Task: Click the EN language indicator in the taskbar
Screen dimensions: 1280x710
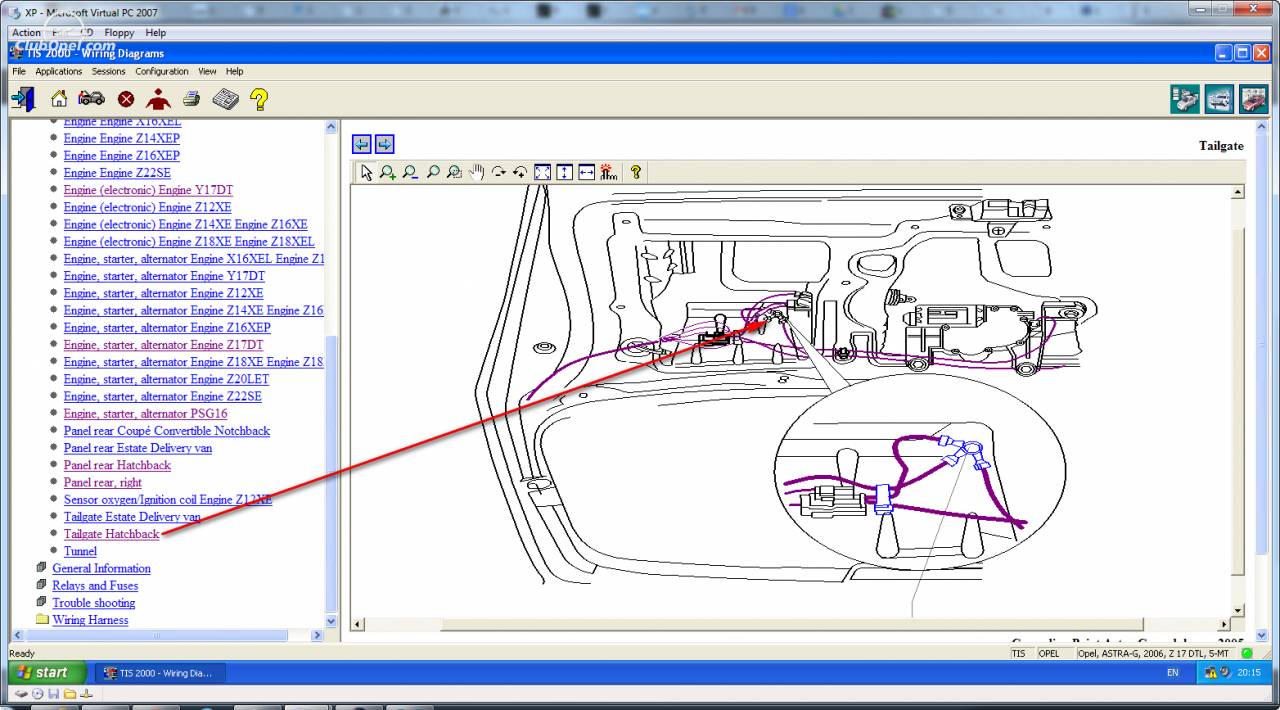Action: [x=1172, y=673]
